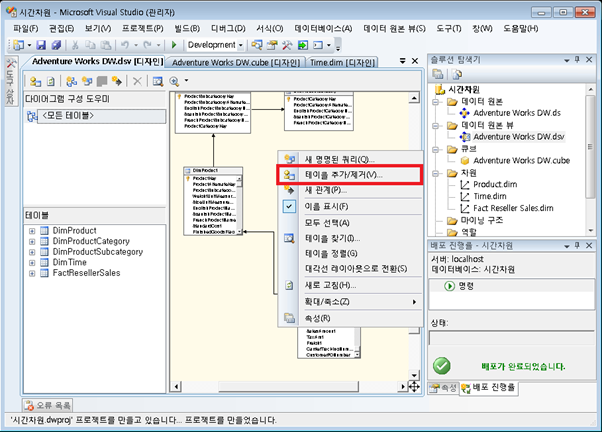Click the Save All toolbar icon
Screen dimensions: 602x432
(56, 45)
